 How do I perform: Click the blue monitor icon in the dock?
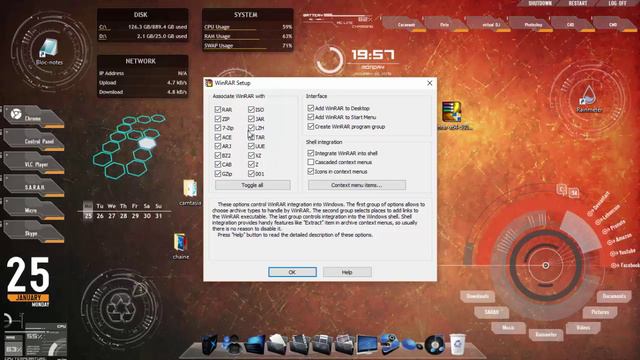(x=367, y=344)
